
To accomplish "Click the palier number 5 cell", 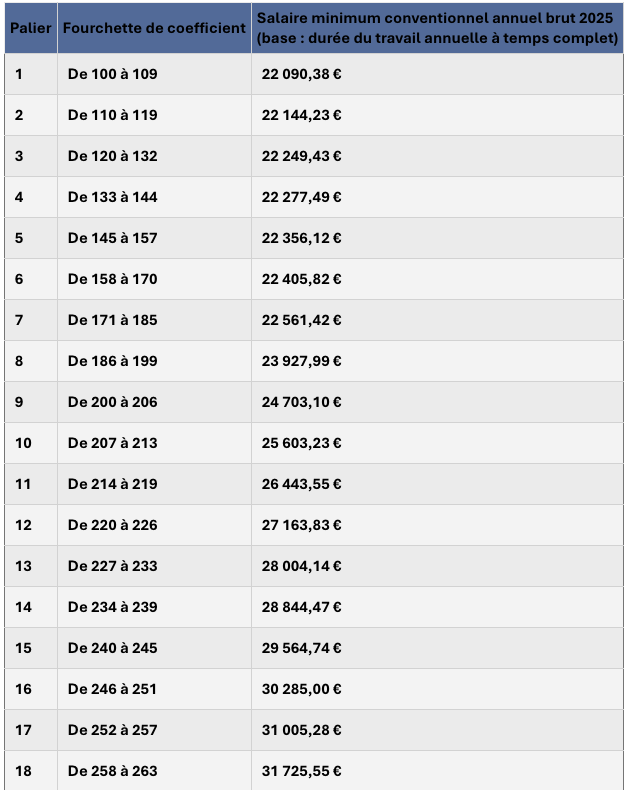I will [x=19, y=238].
